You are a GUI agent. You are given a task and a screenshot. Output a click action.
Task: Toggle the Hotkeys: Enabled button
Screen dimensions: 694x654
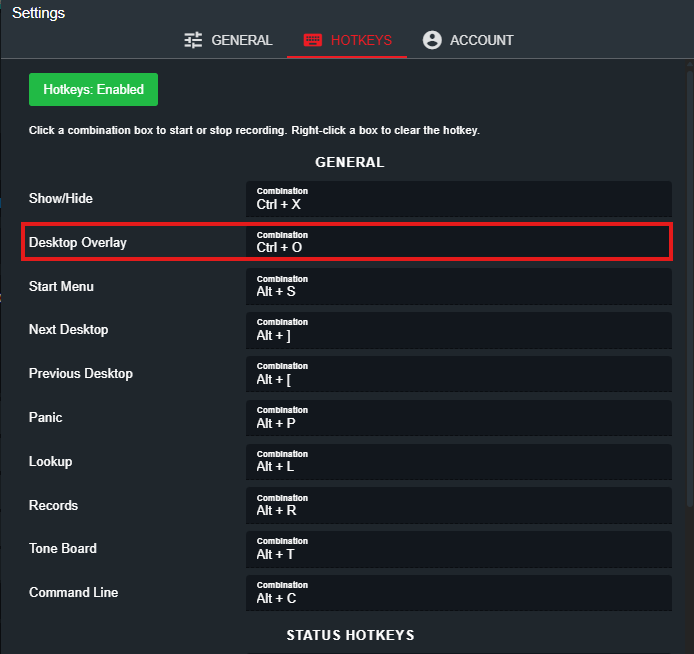[93, 89]
